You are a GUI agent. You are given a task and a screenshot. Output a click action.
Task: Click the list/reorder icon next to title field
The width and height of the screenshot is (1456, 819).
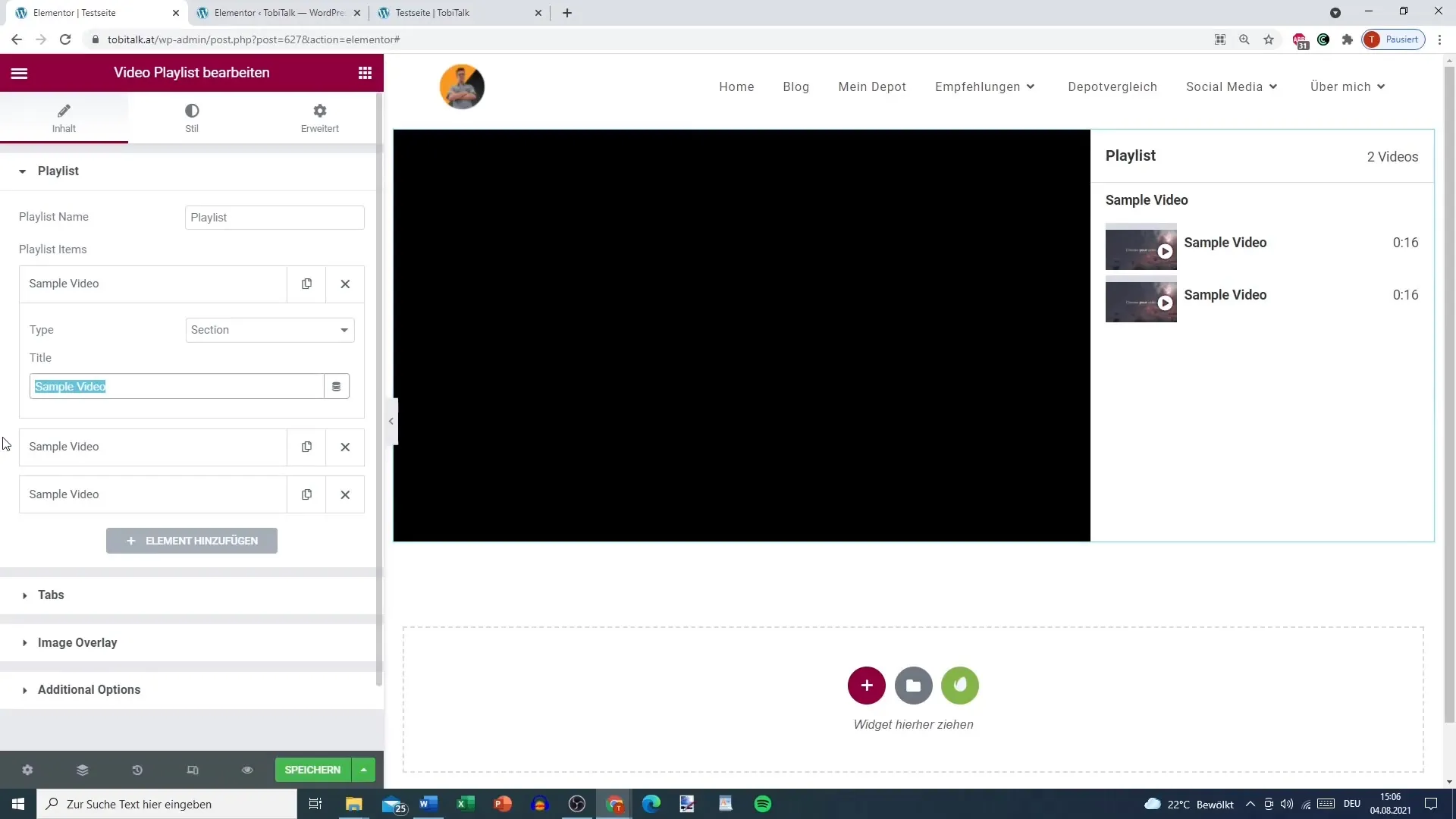[x=337, y=387]
